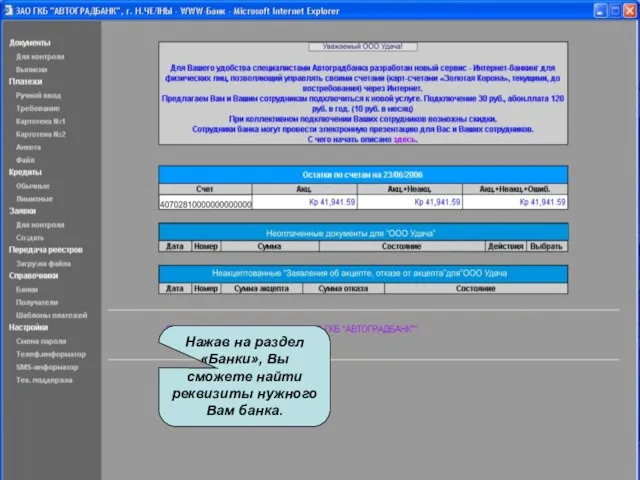Maximize the WWW-Банк browser window
The image size is (640, 480).
click(615, 11)
